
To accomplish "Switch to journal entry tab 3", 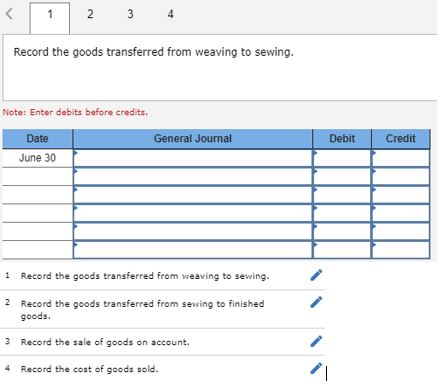I will click(x=130, y=14).
